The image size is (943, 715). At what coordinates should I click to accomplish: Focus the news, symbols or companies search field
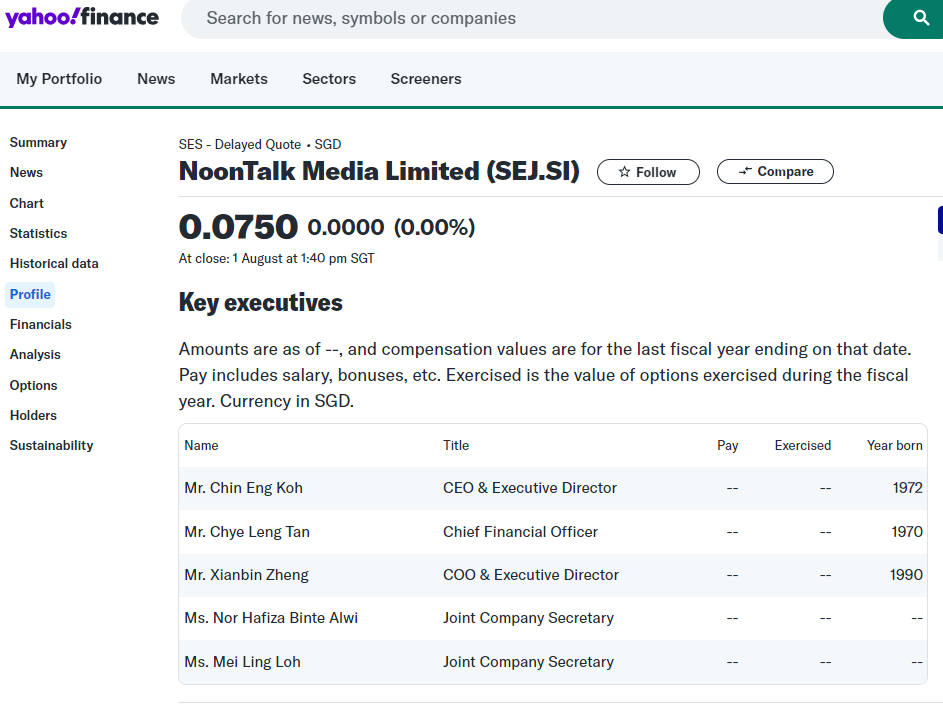tap(532, 18)
